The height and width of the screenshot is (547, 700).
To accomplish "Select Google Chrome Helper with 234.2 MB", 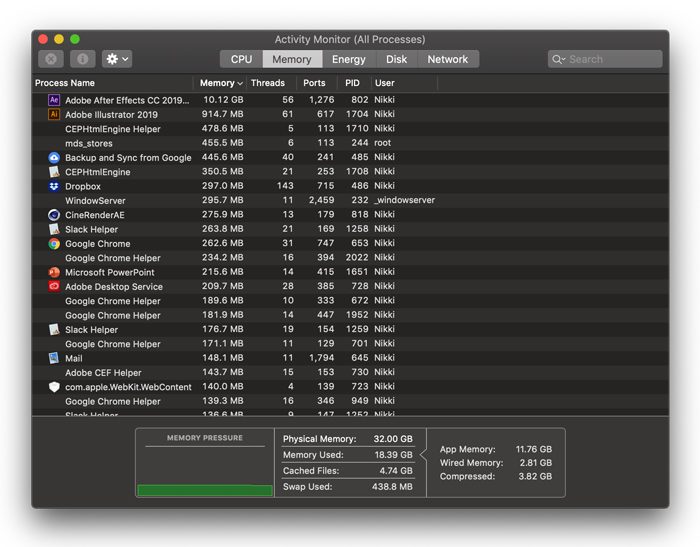I will point(350,258).
